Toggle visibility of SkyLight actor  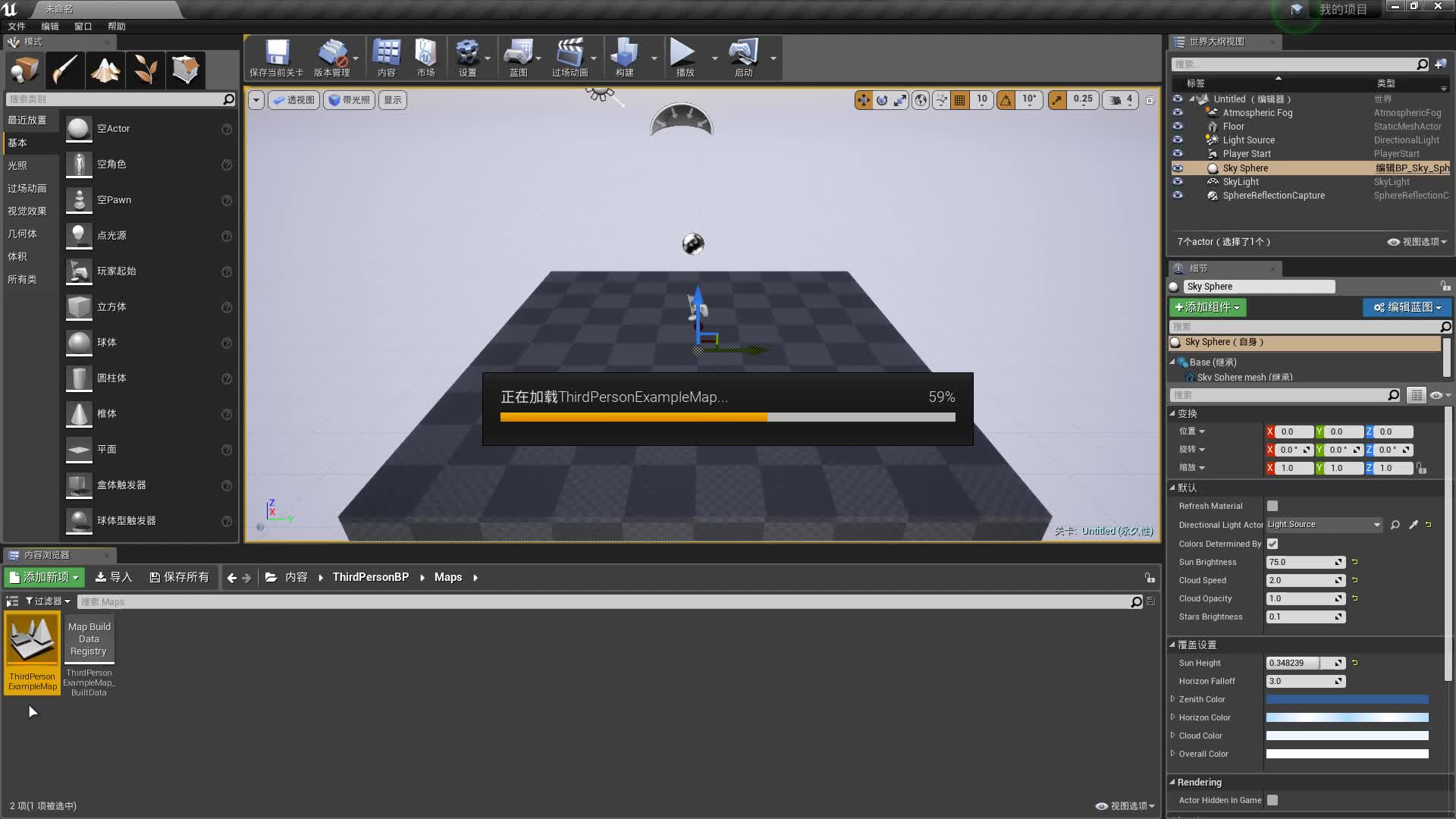[x=1177, y=181]
